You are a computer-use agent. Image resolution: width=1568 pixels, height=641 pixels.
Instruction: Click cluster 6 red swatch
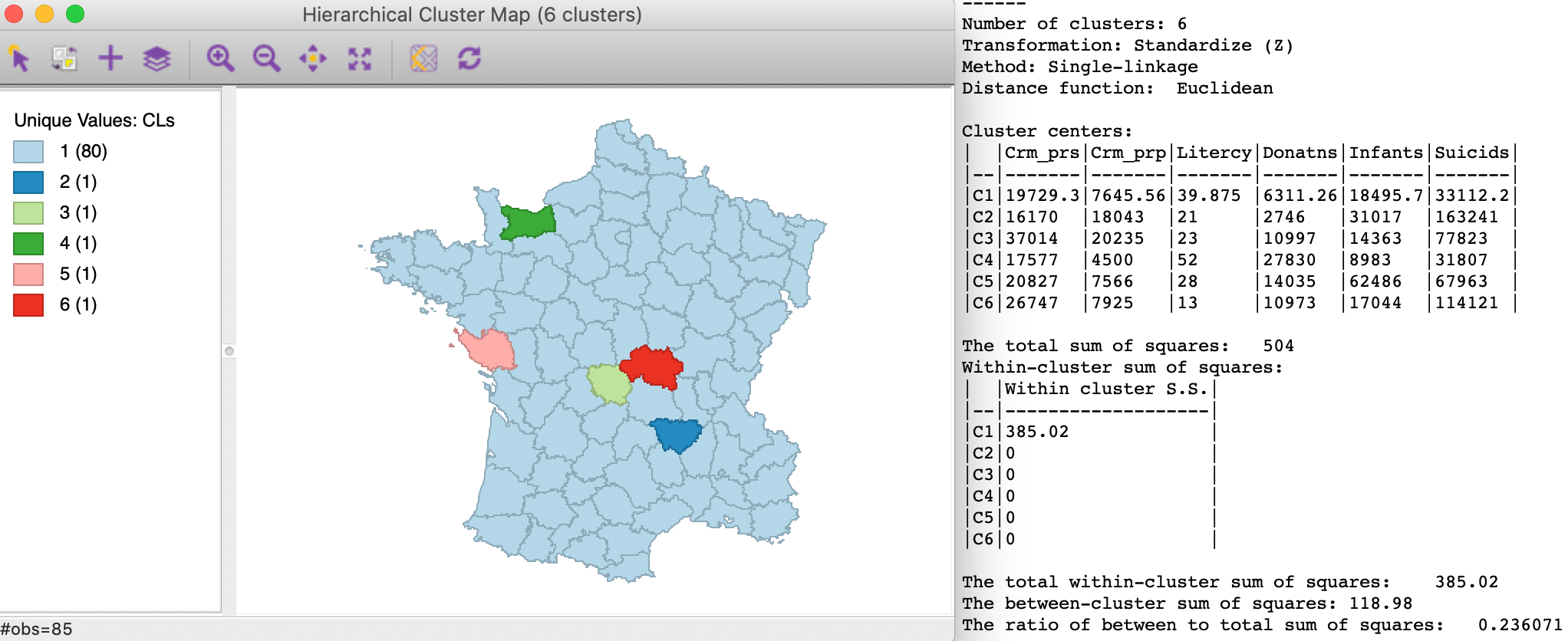click(x=28, y=305)
